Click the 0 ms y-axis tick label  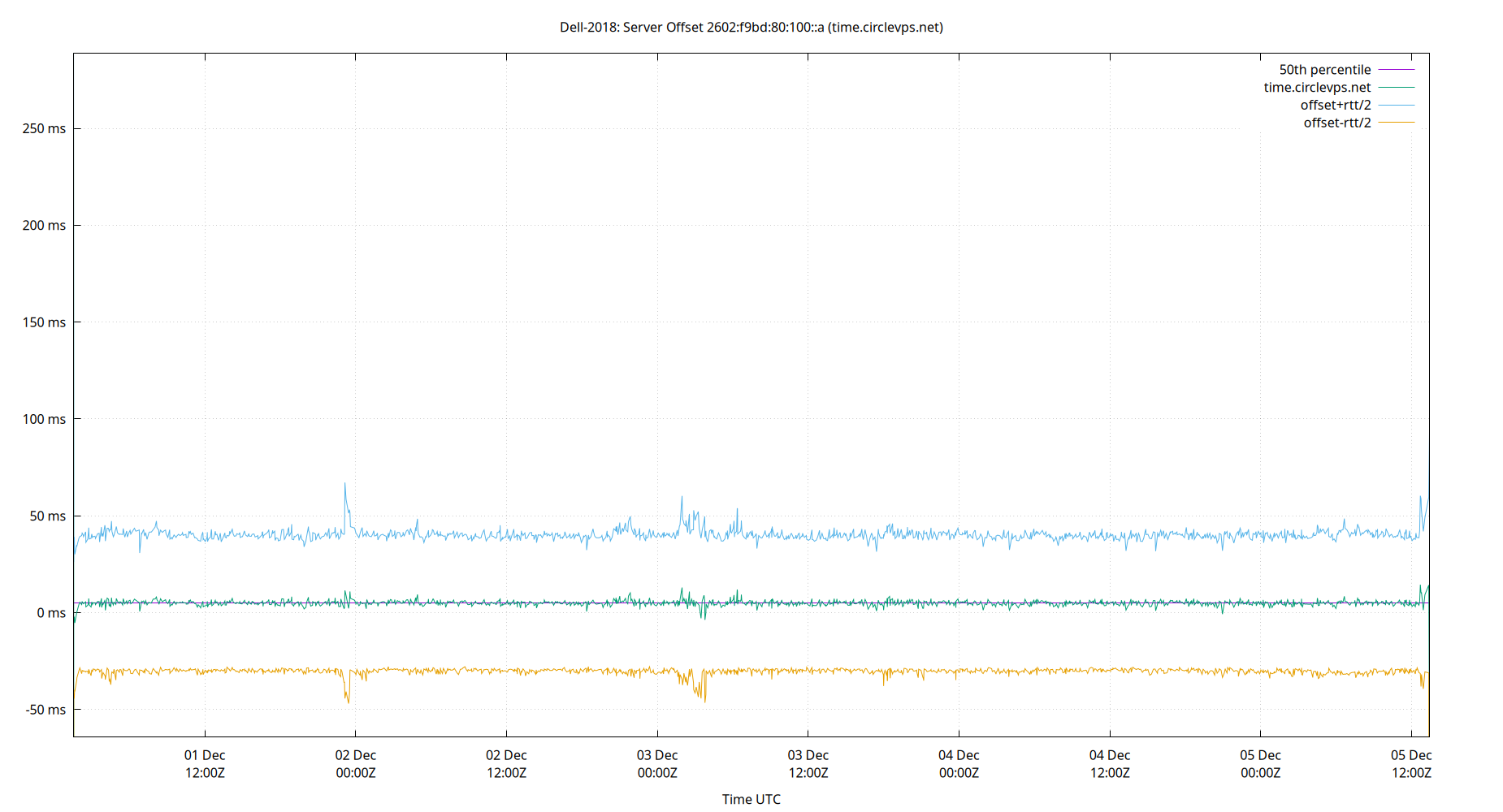point(52,613)
